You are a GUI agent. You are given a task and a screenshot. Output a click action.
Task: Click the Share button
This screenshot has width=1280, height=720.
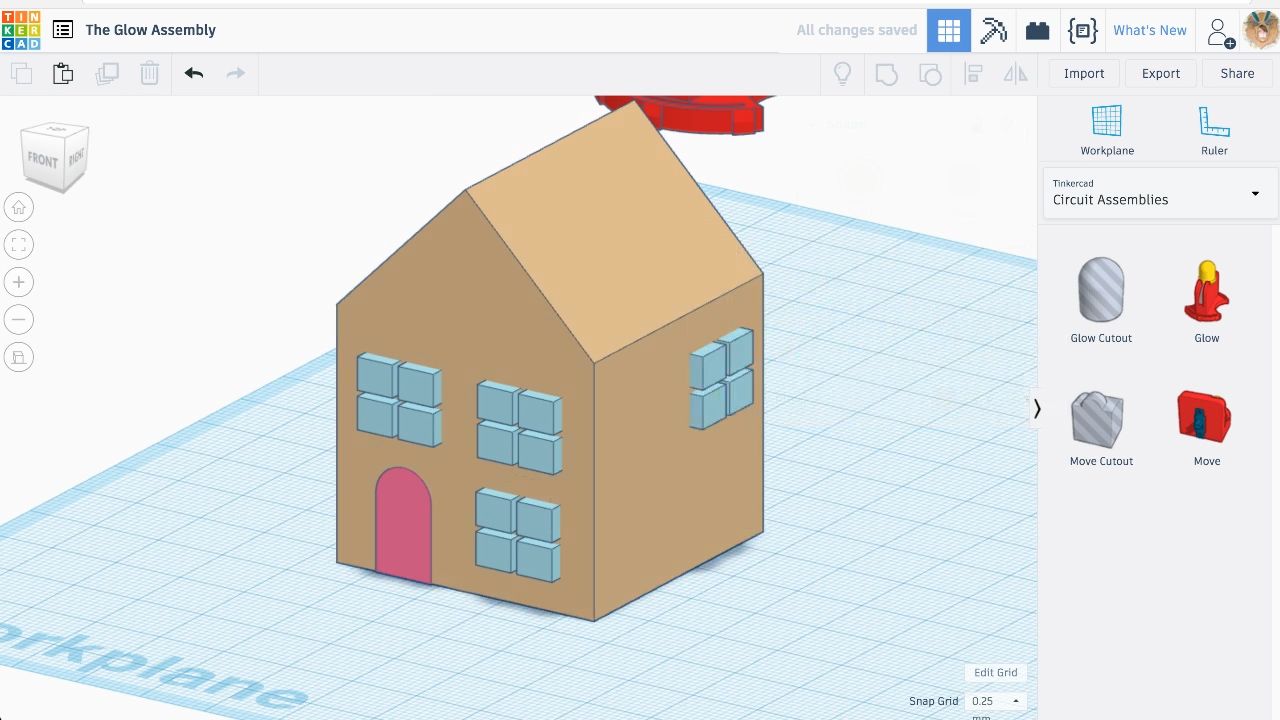click(x=1237, y=73)
